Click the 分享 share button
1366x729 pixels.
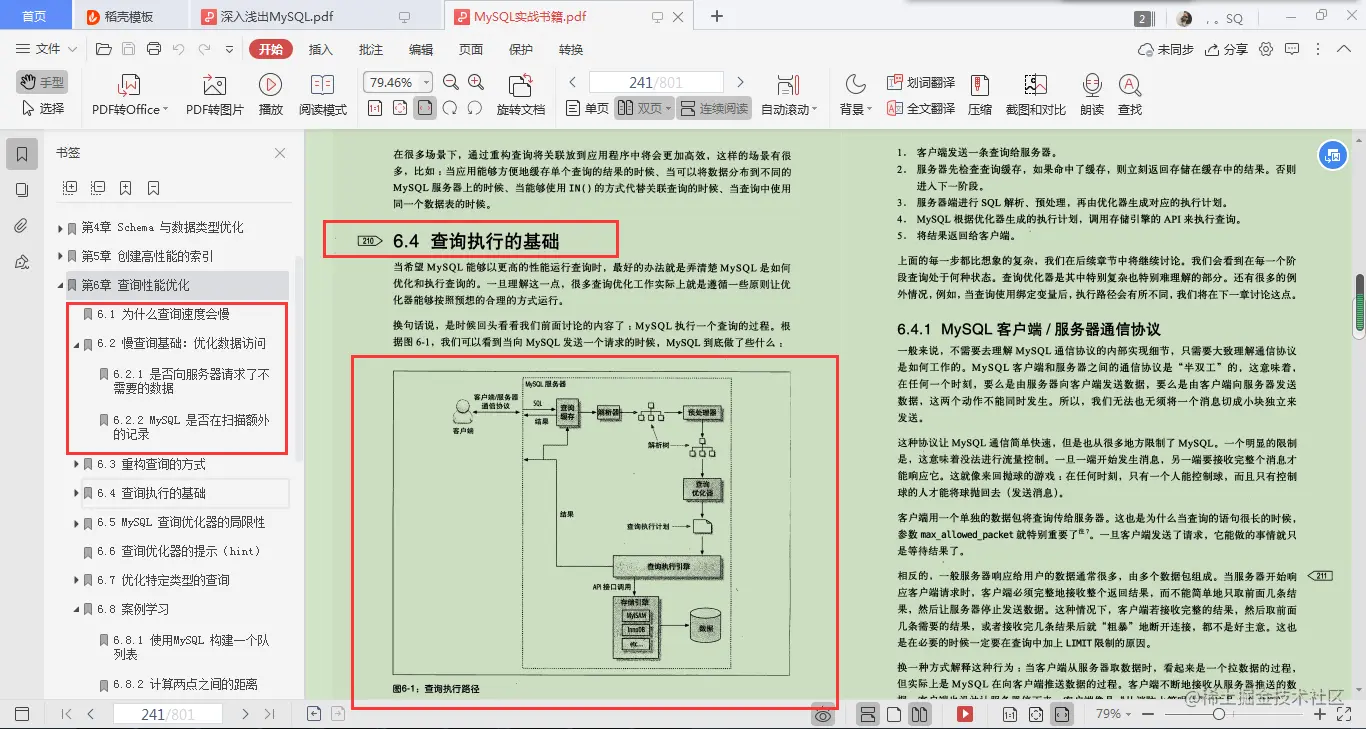pos(1227,49)
